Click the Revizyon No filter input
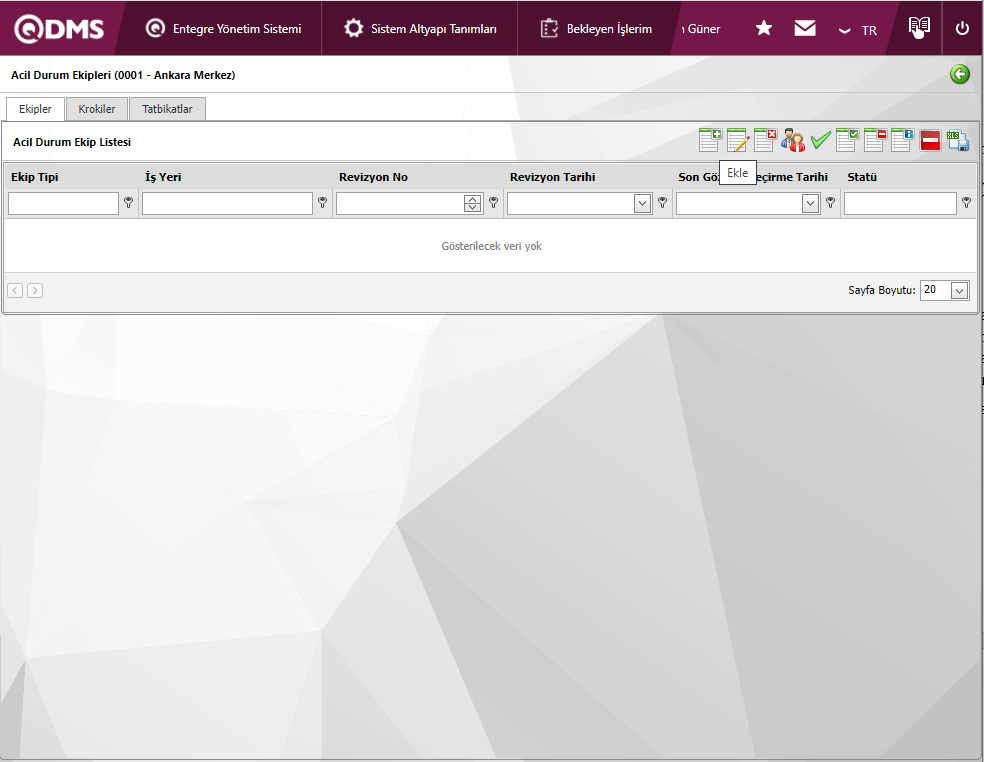The height and width of the screenshot is (762, 984). 400,203
